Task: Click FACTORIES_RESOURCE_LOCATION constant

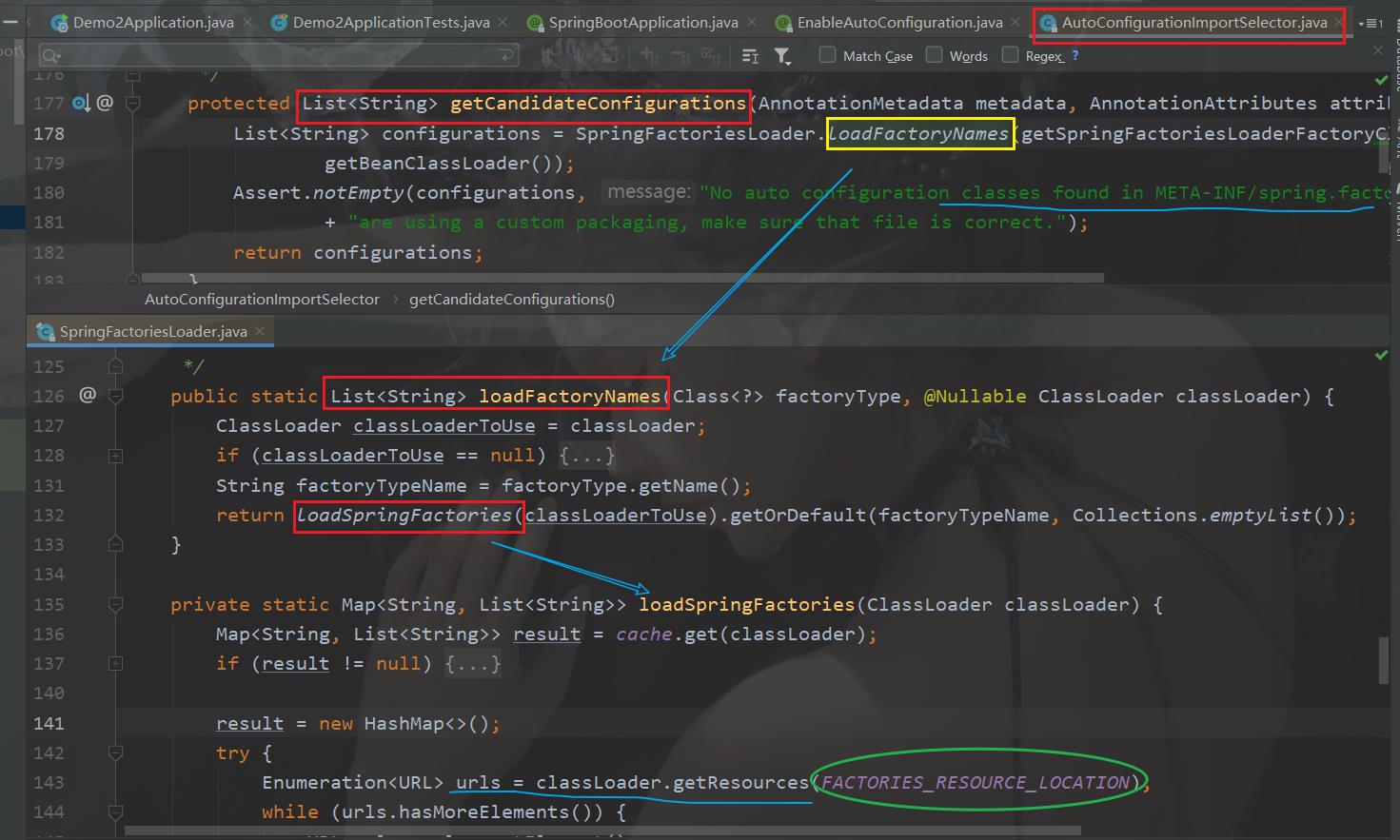Action: tap(976, 782)
